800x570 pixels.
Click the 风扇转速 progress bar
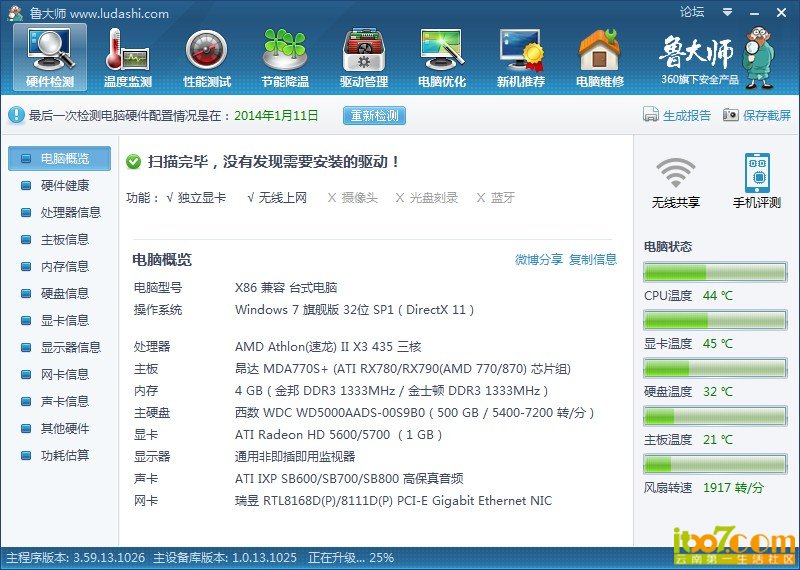715,464
